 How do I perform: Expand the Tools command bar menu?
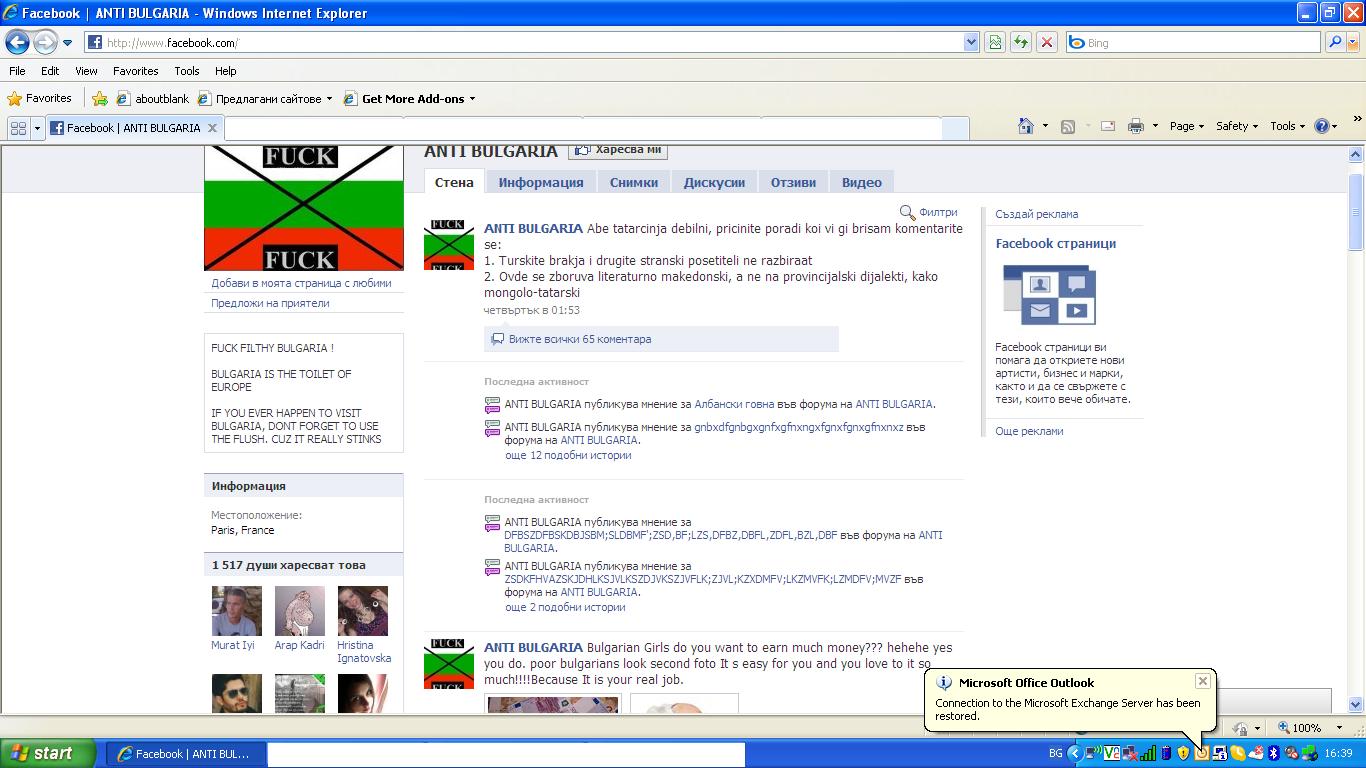click(x=1288, y=126)
